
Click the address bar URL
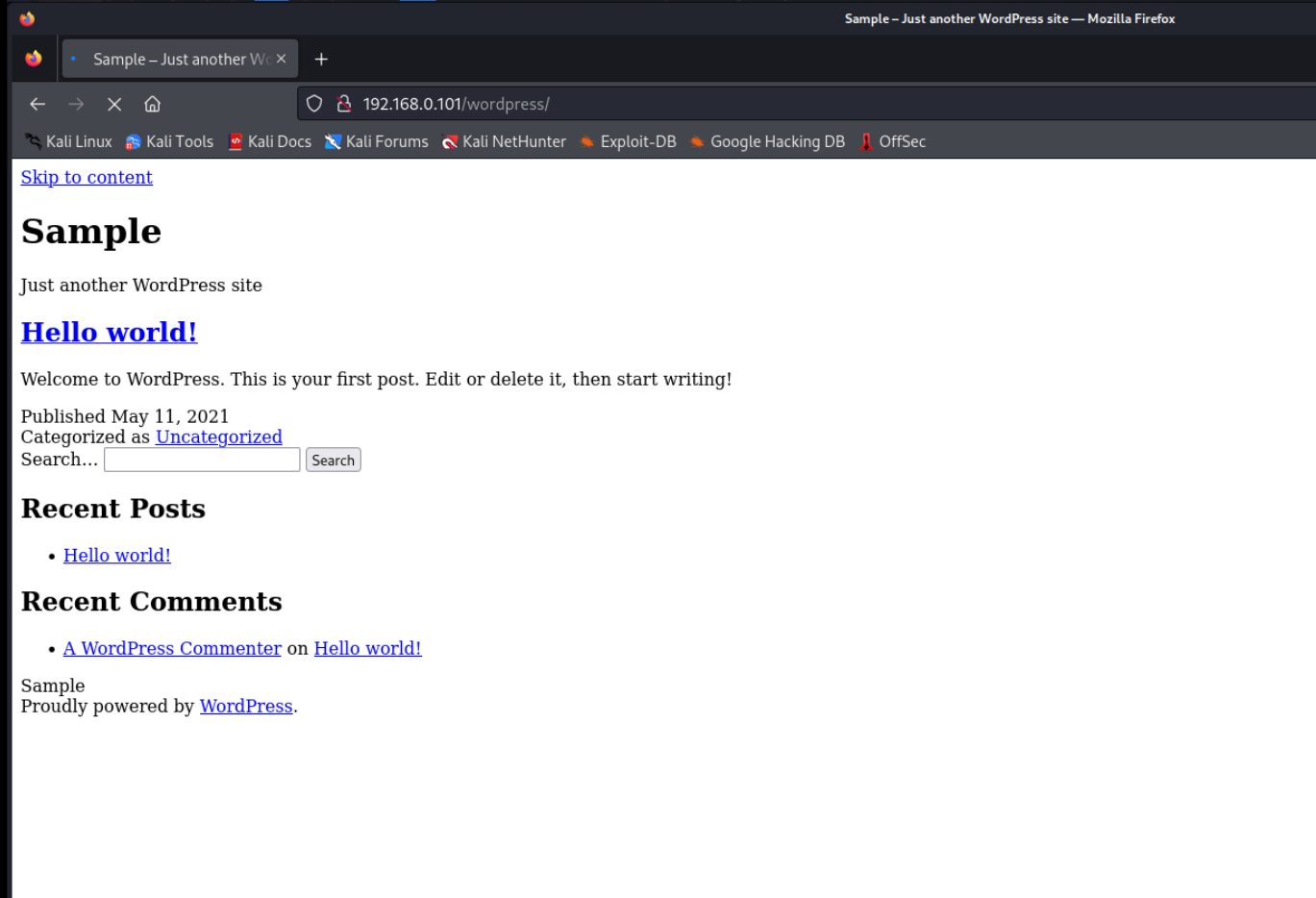click(456, 104)
